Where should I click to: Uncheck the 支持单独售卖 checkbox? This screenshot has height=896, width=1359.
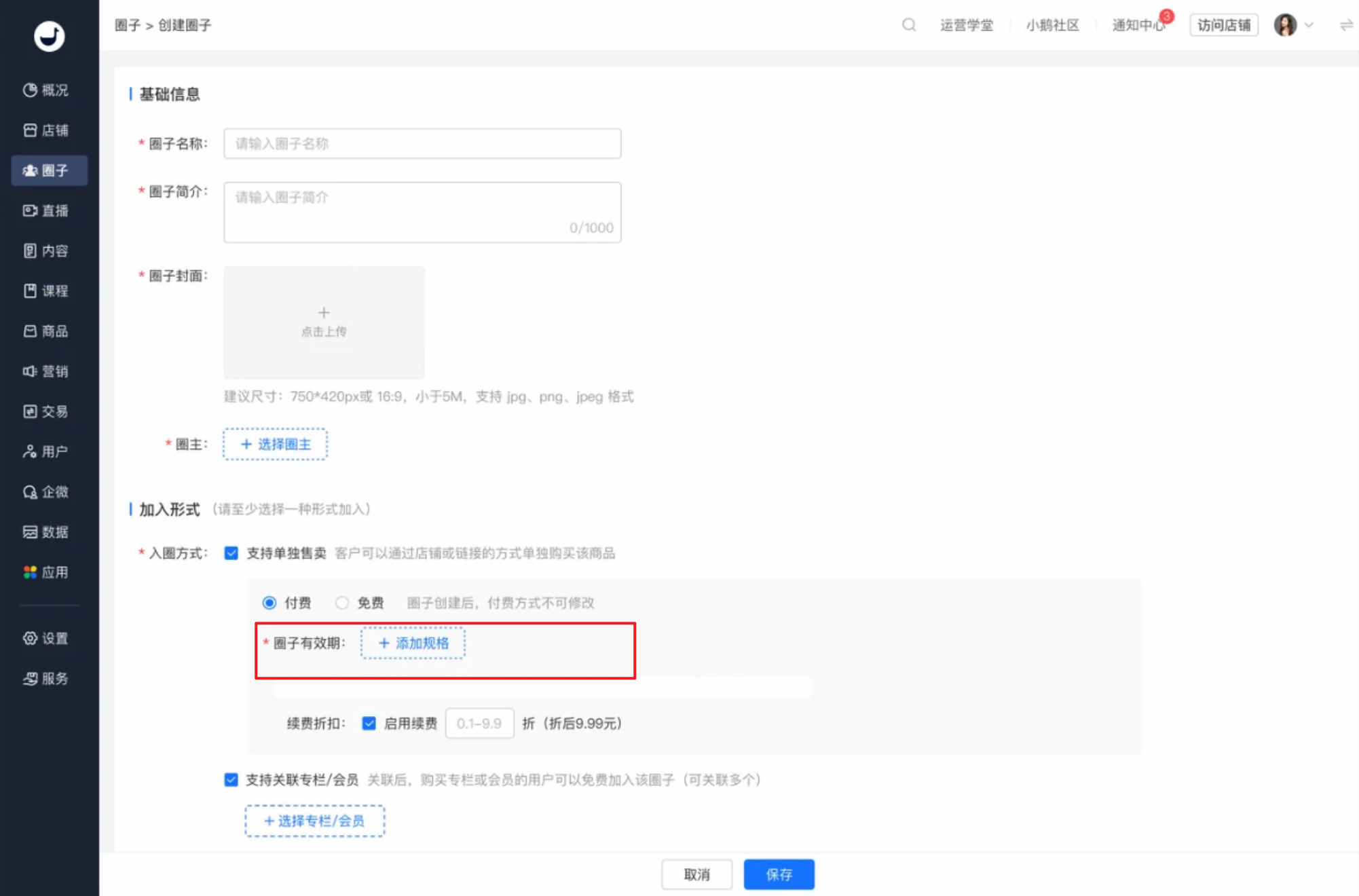tap(231, 553)
